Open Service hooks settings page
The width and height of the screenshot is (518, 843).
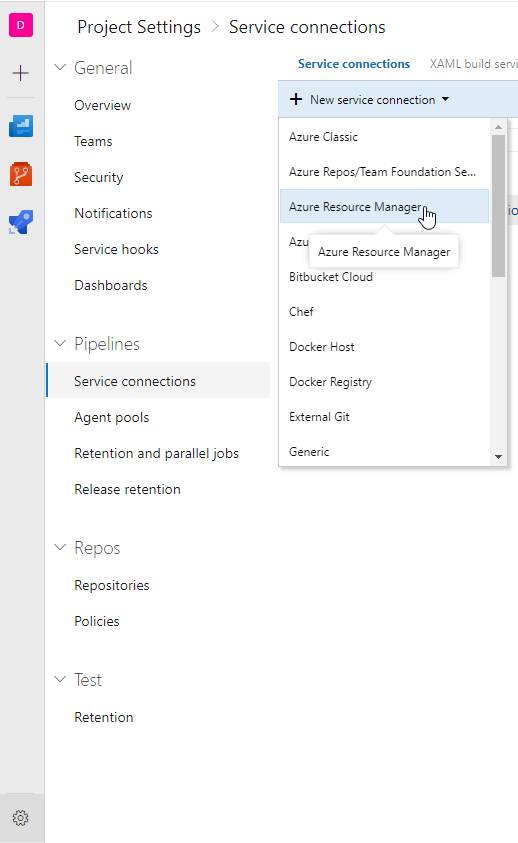pos(117,249)
